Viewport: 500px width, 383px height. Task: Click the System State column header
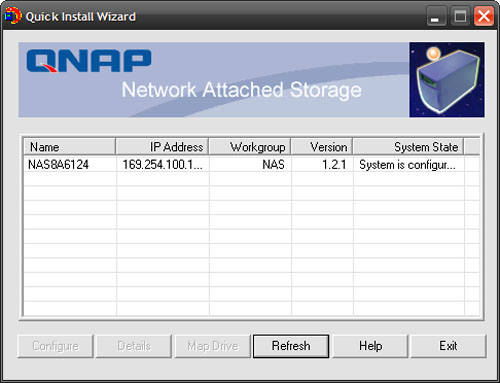click(x=408, y=147)
